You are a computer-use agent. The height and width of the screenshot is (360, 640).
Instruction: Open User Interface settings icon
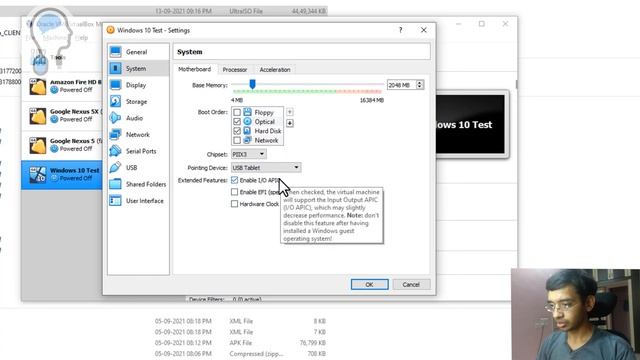116,200
